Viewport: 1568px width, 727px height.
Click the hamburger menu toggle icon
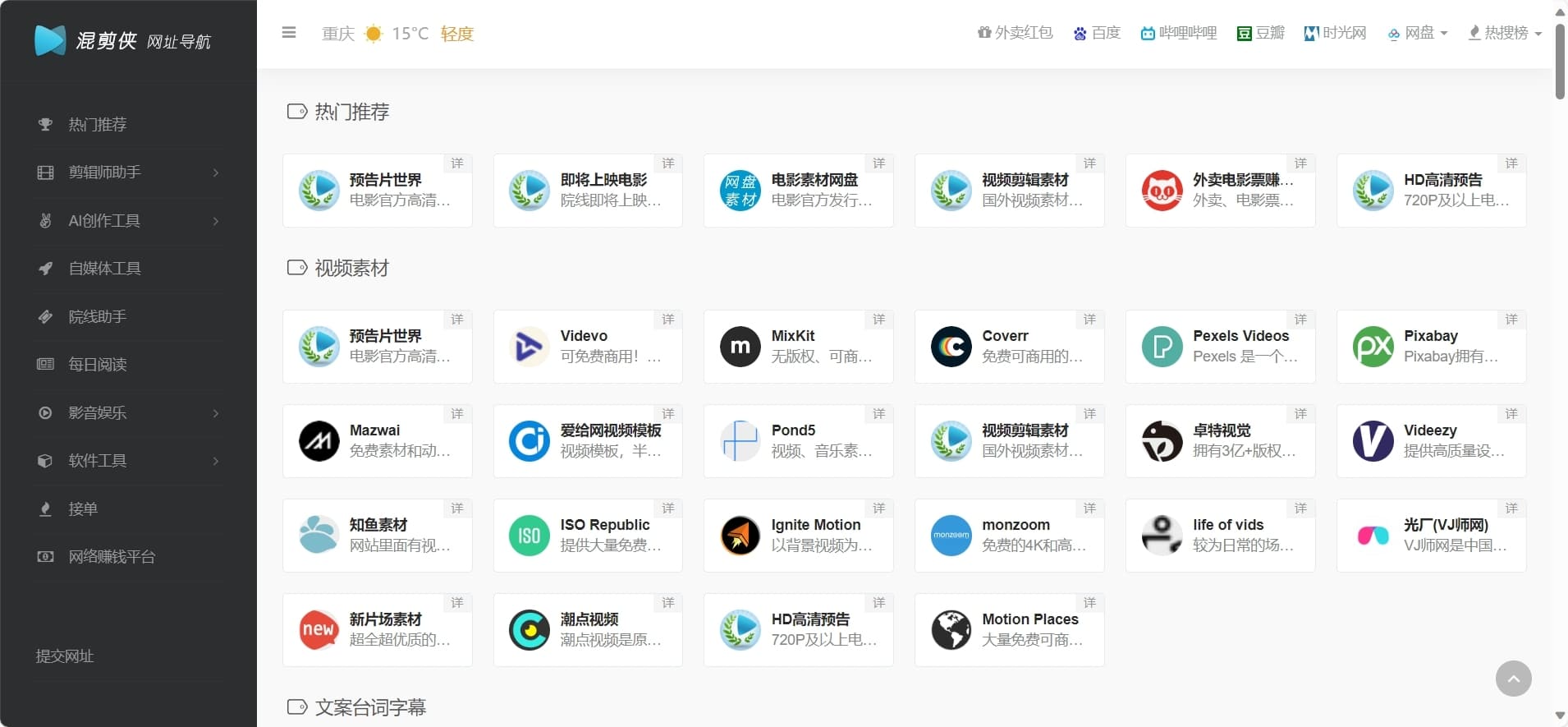(288, 33)
